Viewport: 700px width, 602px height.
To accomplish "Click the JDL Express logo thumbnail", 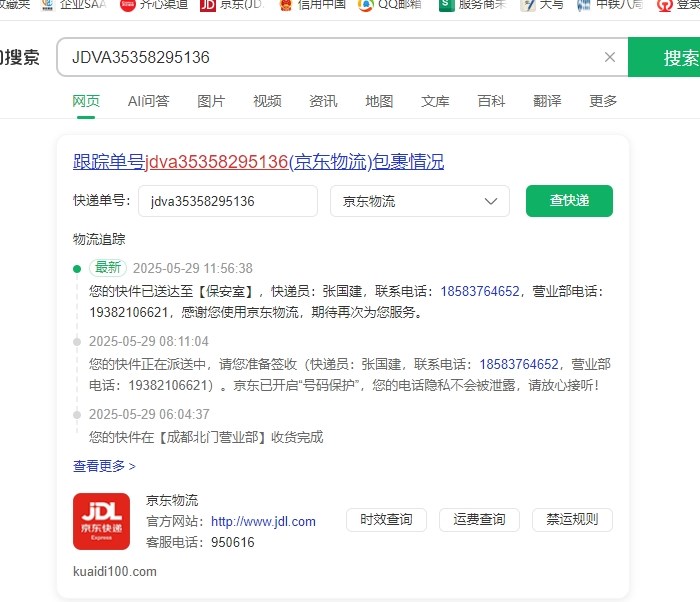I will [x=101, y=521].
